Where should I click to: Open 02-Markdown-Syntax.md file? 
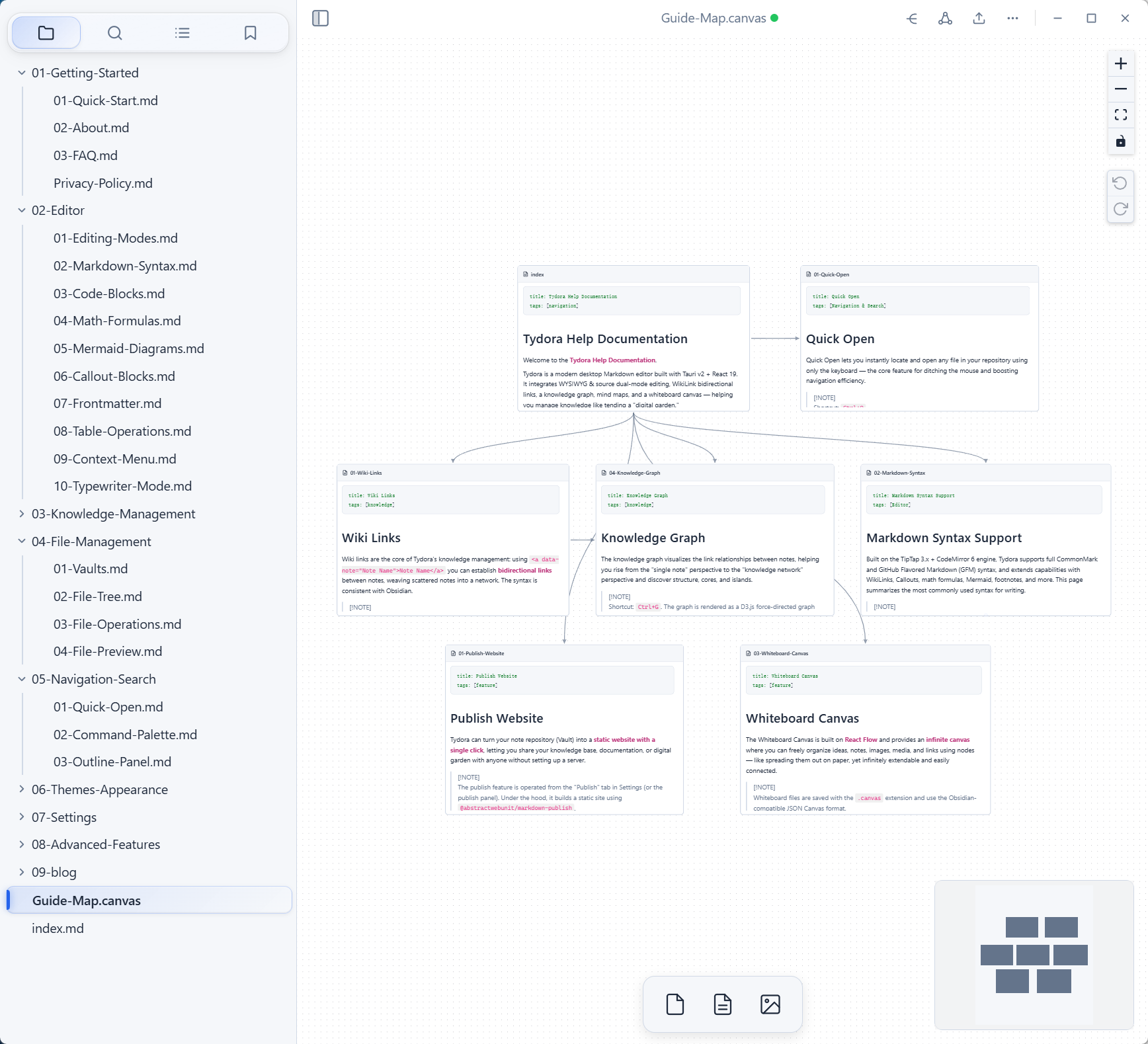[x=125, y=266]
